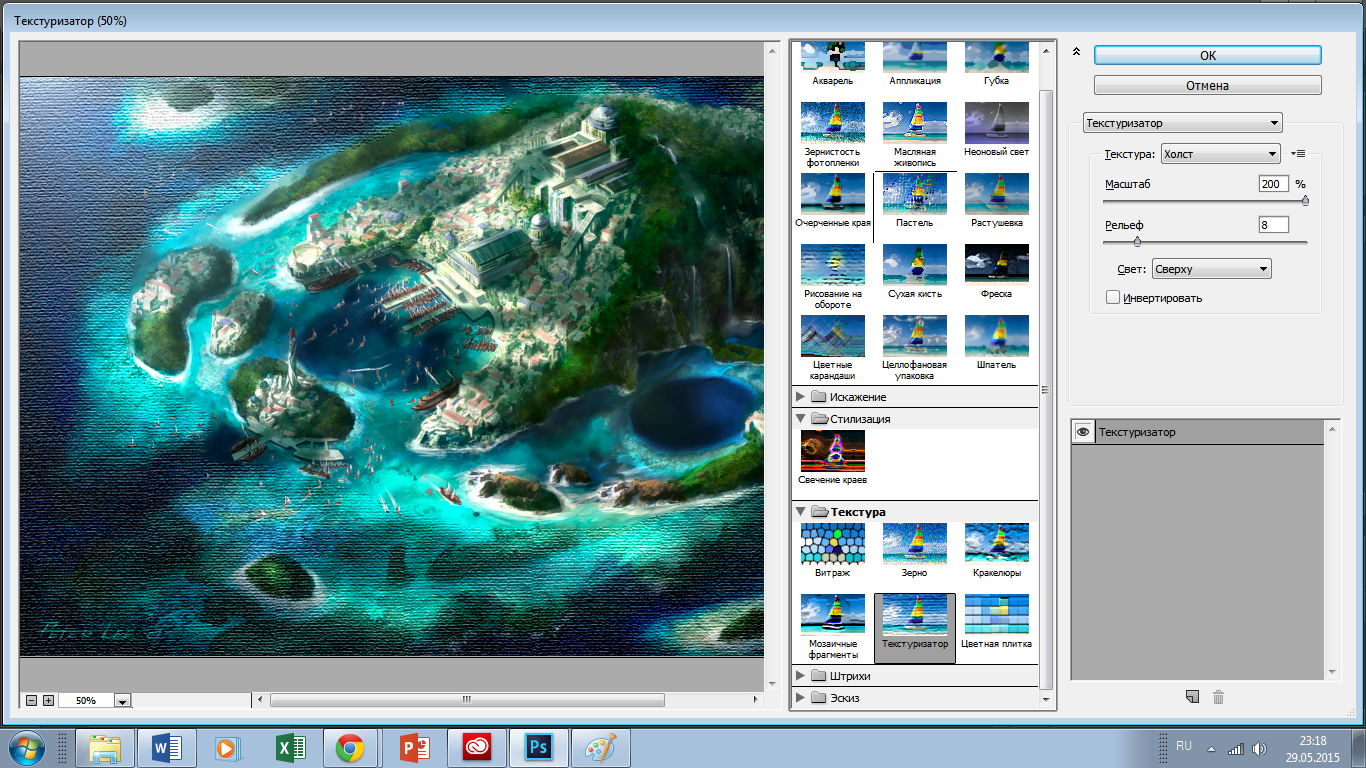This screenshot has width=1366, height=768.
Task: Create a new effect layer
Action: (1192, 697)
